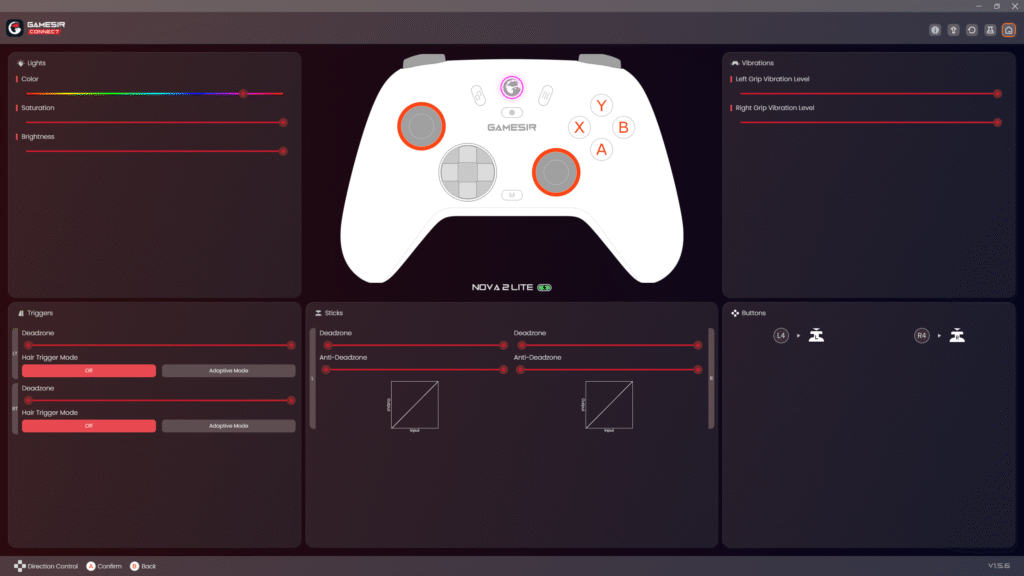
Task: Click the V1.5.6 version label
Action: pyautogui.click(x=999, y=566)
